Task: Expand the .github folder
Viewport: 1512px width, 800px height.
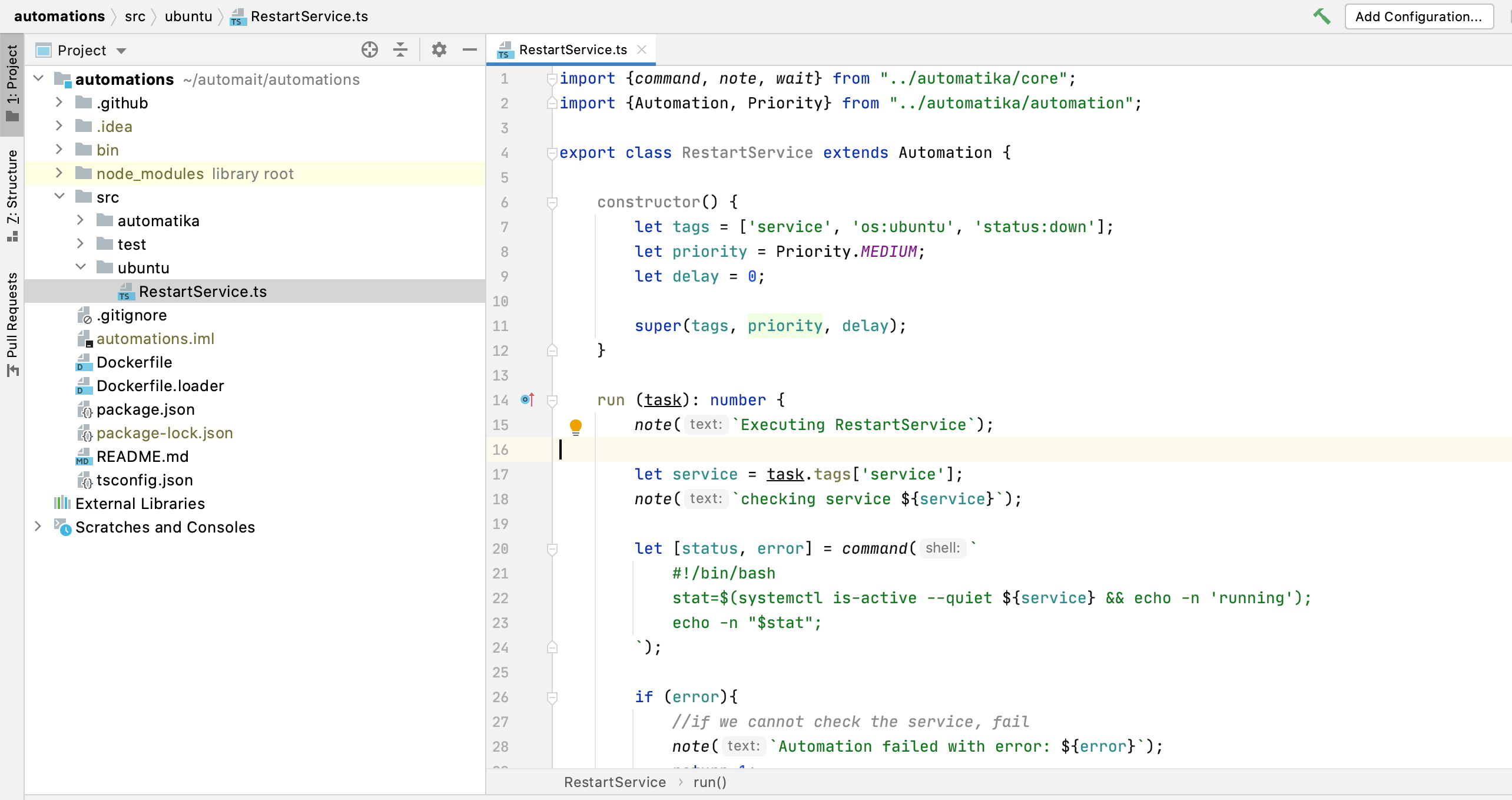Action: (59, 103)
